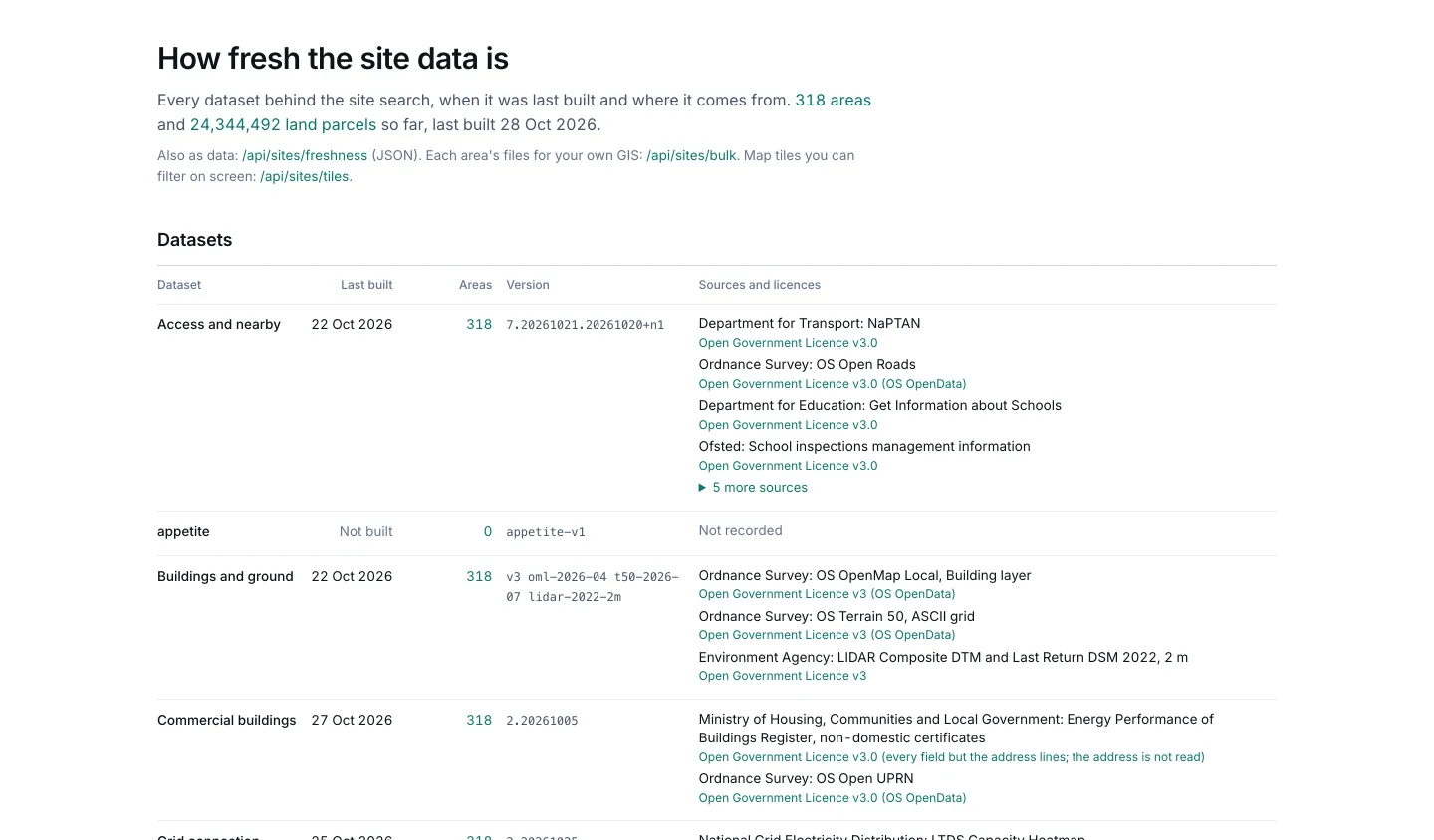Click the "How fresh the site data is" heading
Screen dimensions: 1434x840
point(333,59)
